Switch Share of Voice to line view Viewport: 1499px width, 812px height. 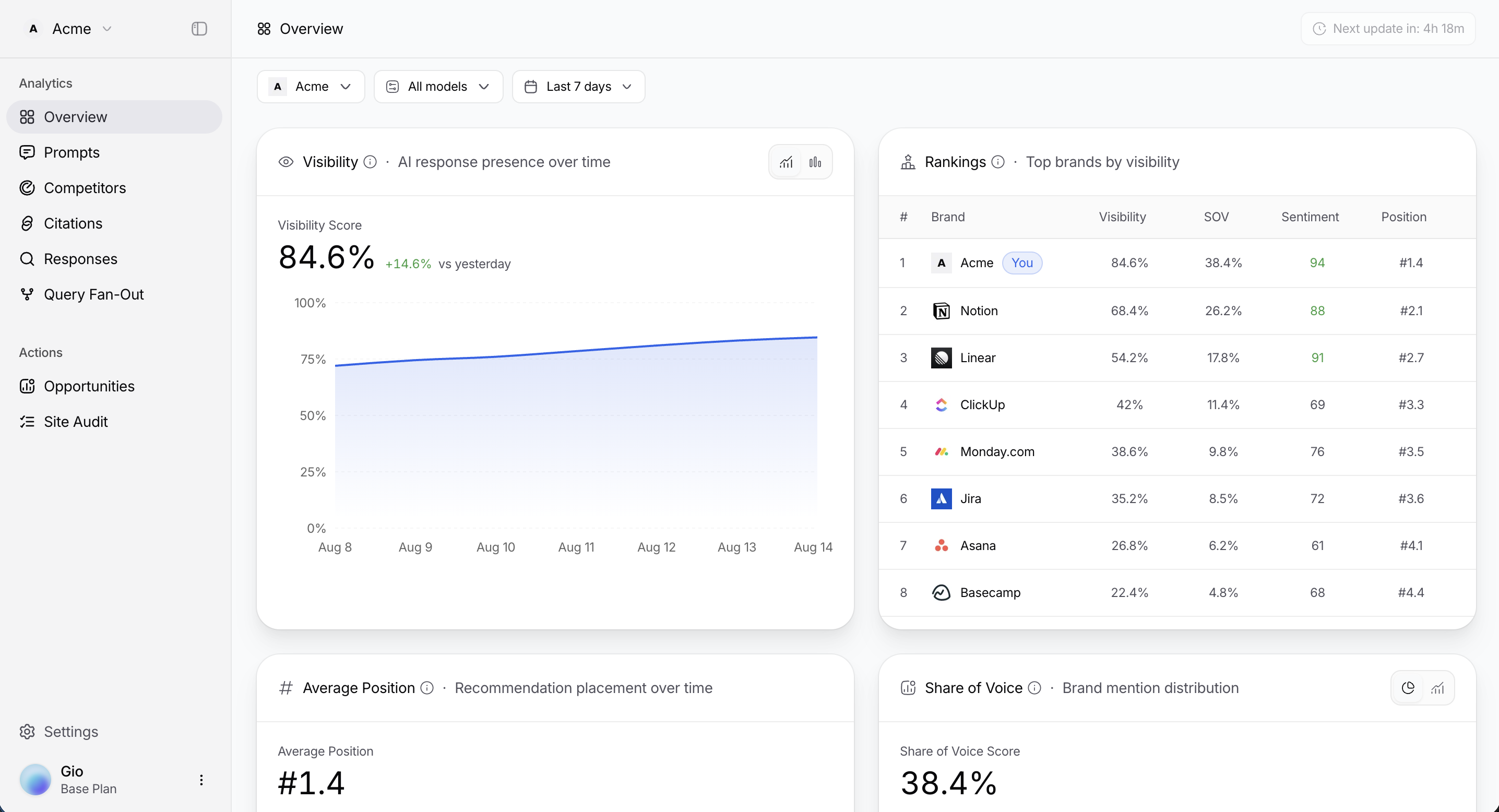pyautogui.click(x=1437, y=688)
